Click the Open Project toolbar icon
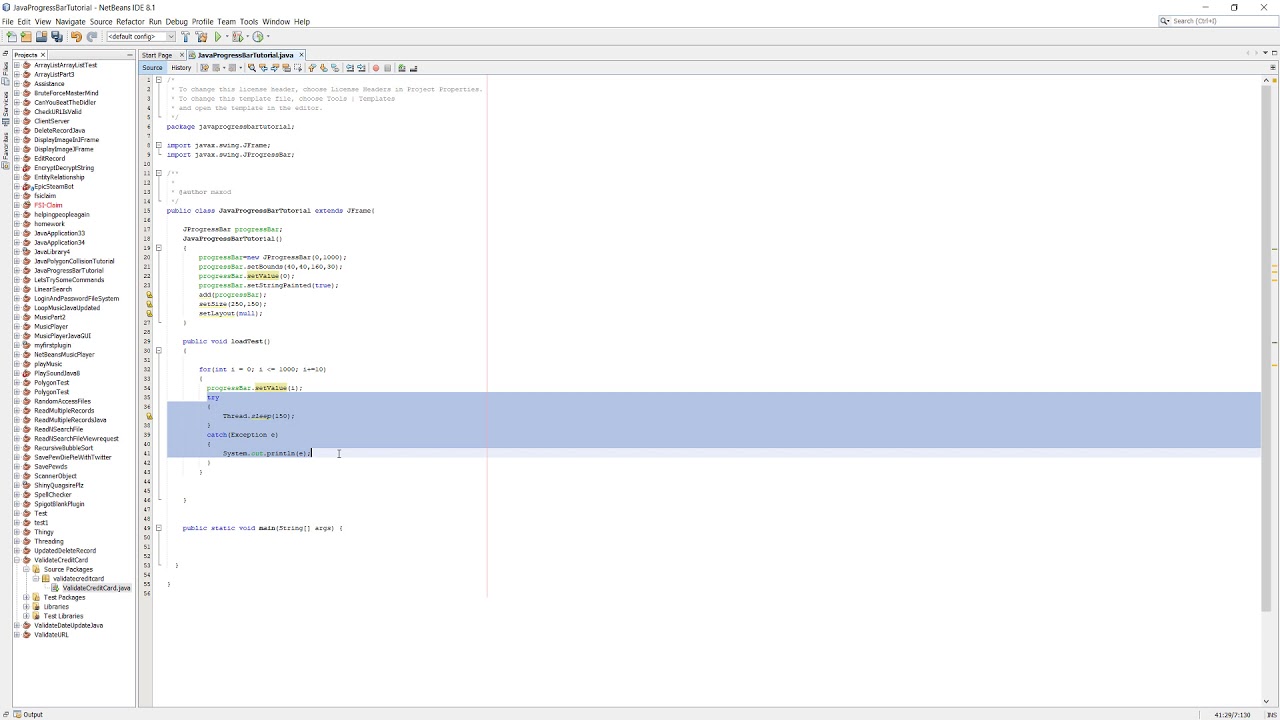This screenshot has height=720, width=1280. click(x=41, y=37)
